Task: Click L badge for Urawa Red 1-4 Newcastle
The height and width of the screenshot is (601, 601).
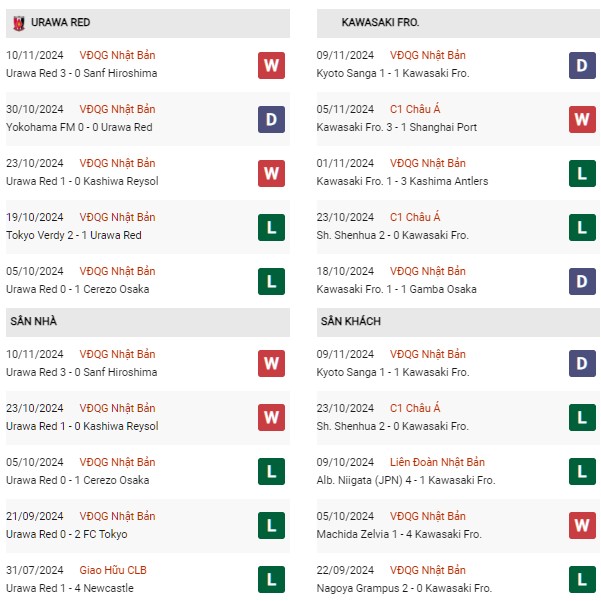Action: coord(271,580)
